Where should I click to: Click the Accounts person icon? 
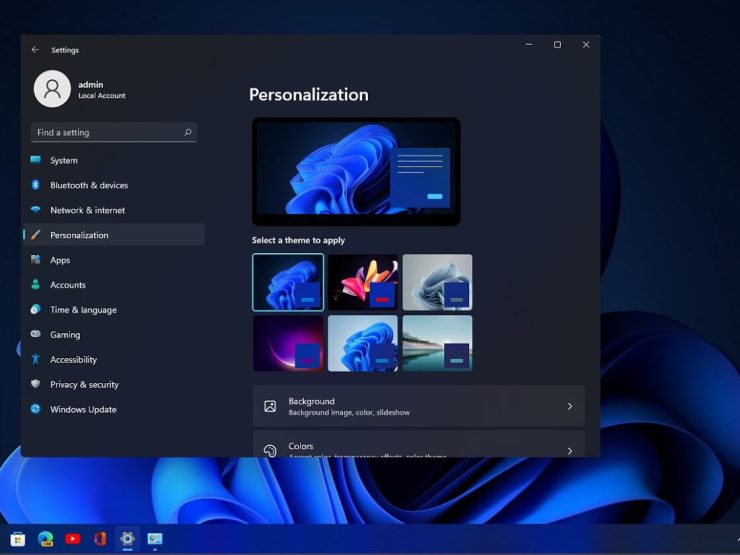35,284
